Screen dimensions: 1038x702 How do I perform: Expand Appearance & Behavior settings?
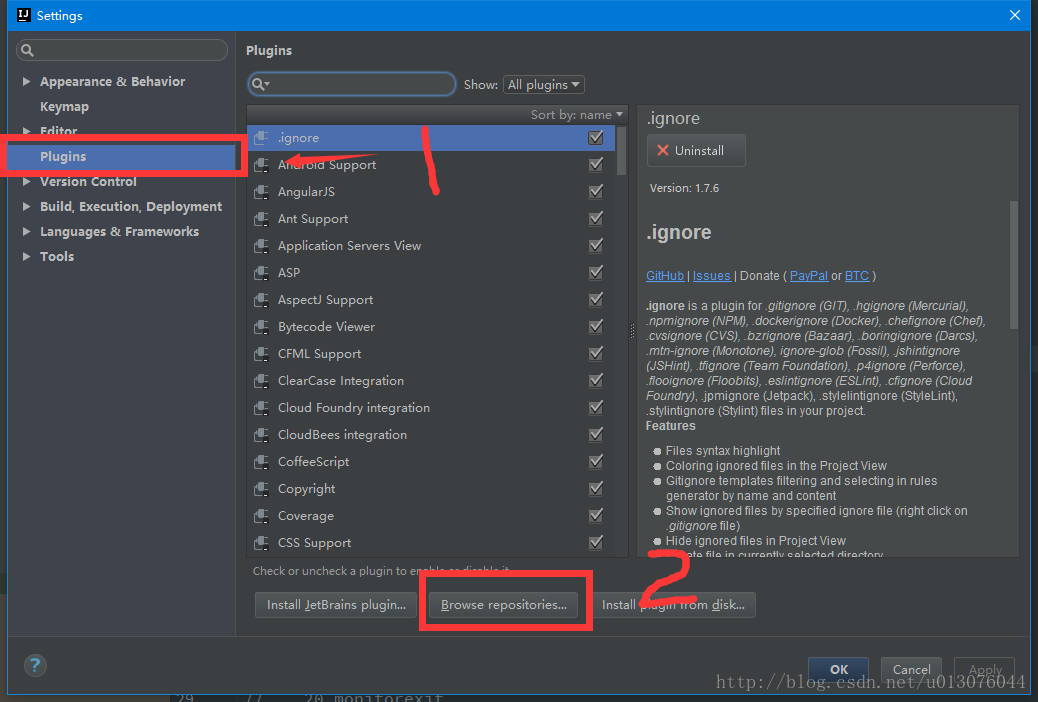(x=26, y=81)
